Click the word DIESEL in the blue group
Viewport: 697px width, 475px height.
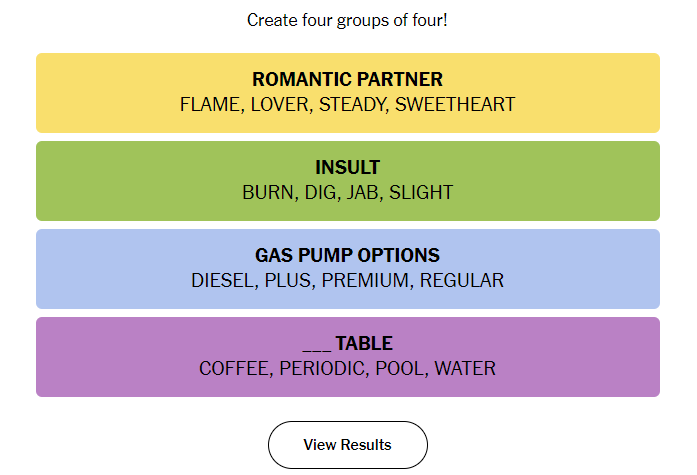[x=222, y=280]
